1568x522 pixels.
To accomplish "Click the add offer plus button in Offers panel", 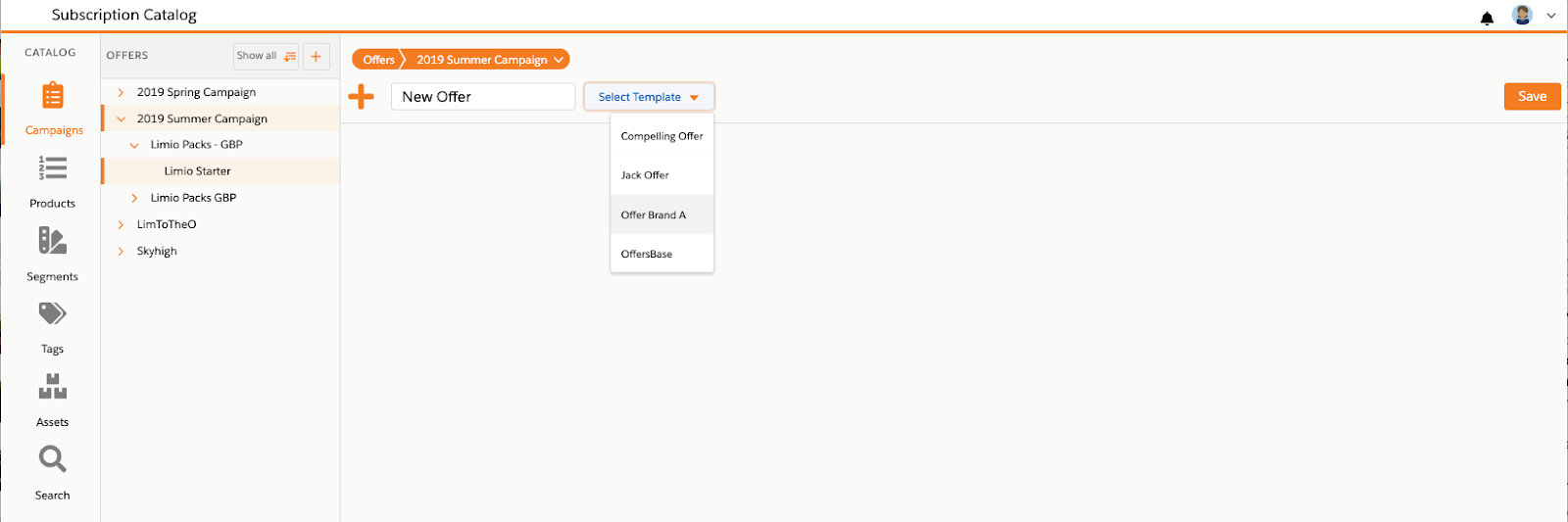I will [316, 57].
